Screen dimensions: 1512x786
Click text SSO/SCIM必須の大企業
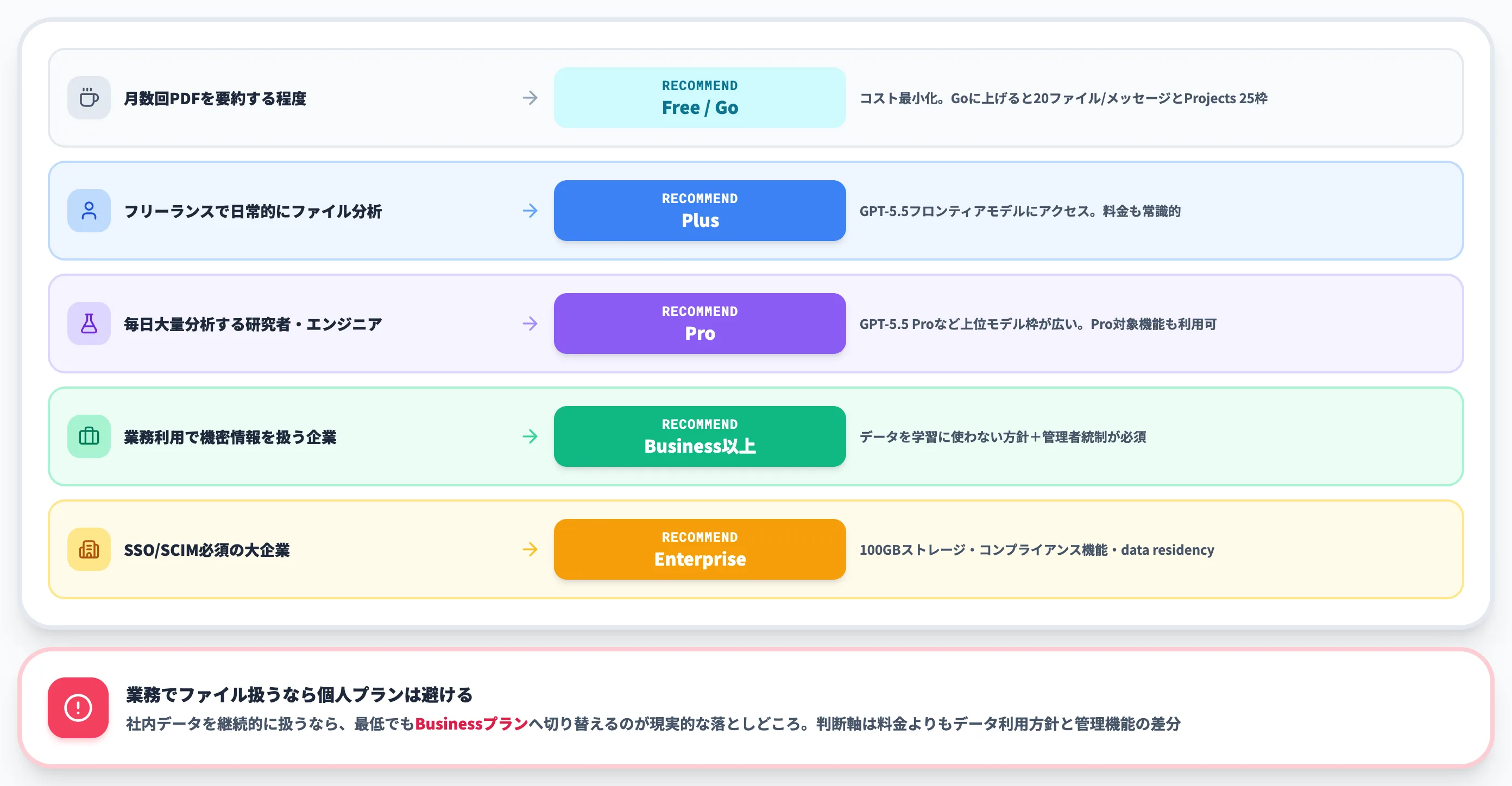pos(206,550)
